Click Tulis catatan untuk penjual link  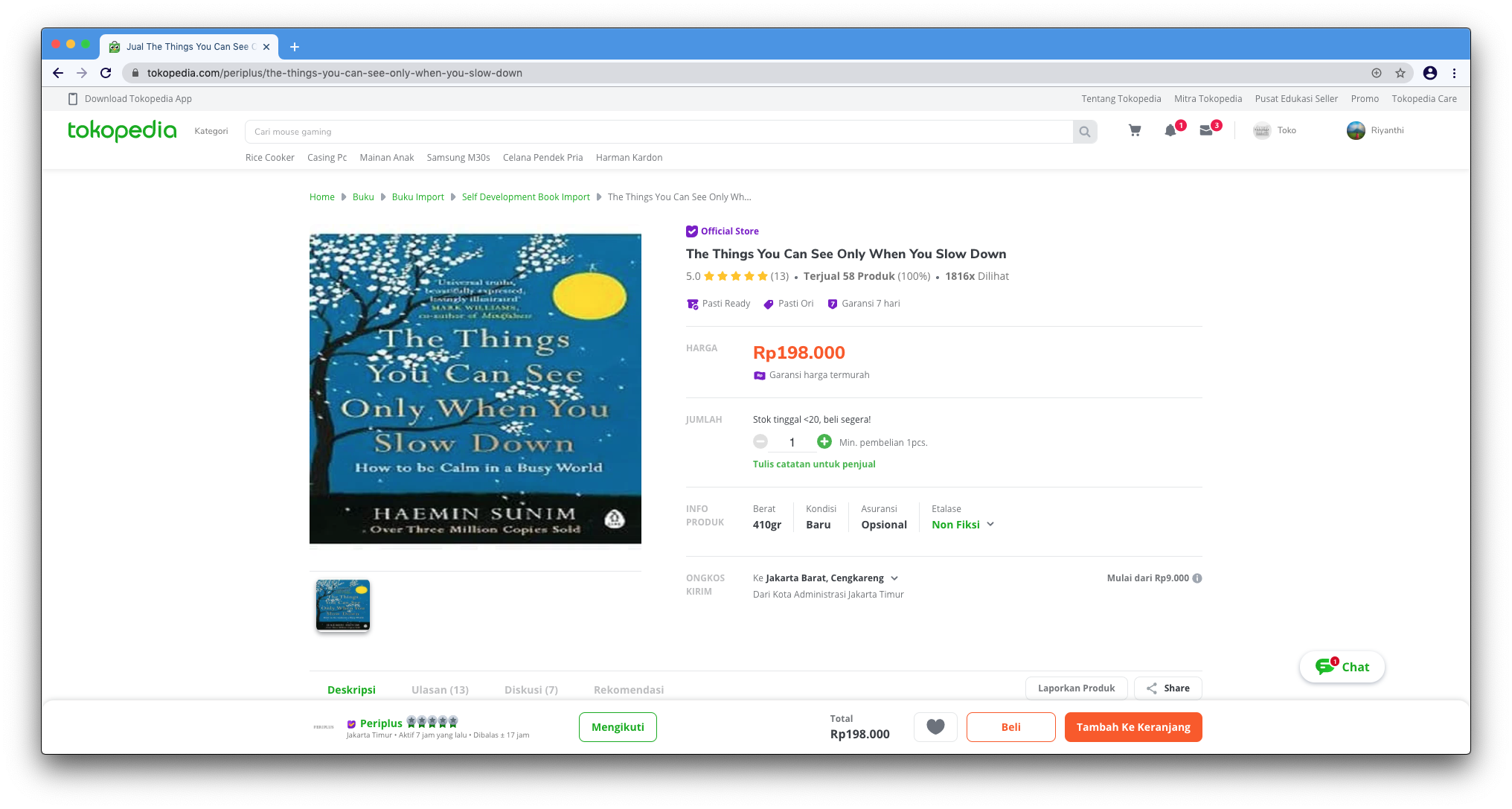pyautogui.click(x=814, y=464)
